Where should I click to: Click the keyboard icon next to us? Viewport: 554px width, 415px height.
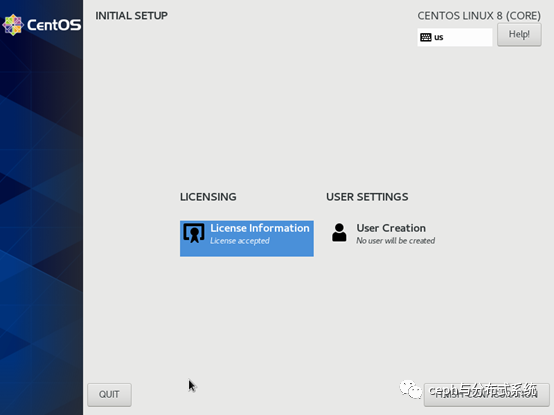click(426, 37)
